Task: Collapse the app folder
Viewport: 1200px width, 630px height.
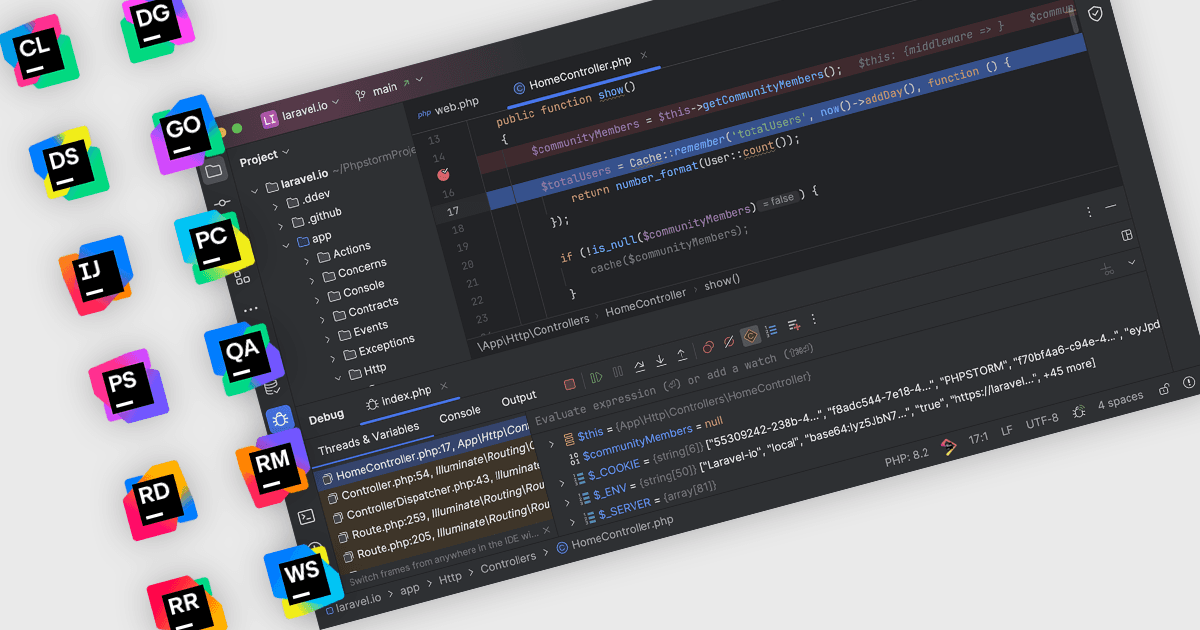Action: (x=286, y=245)
